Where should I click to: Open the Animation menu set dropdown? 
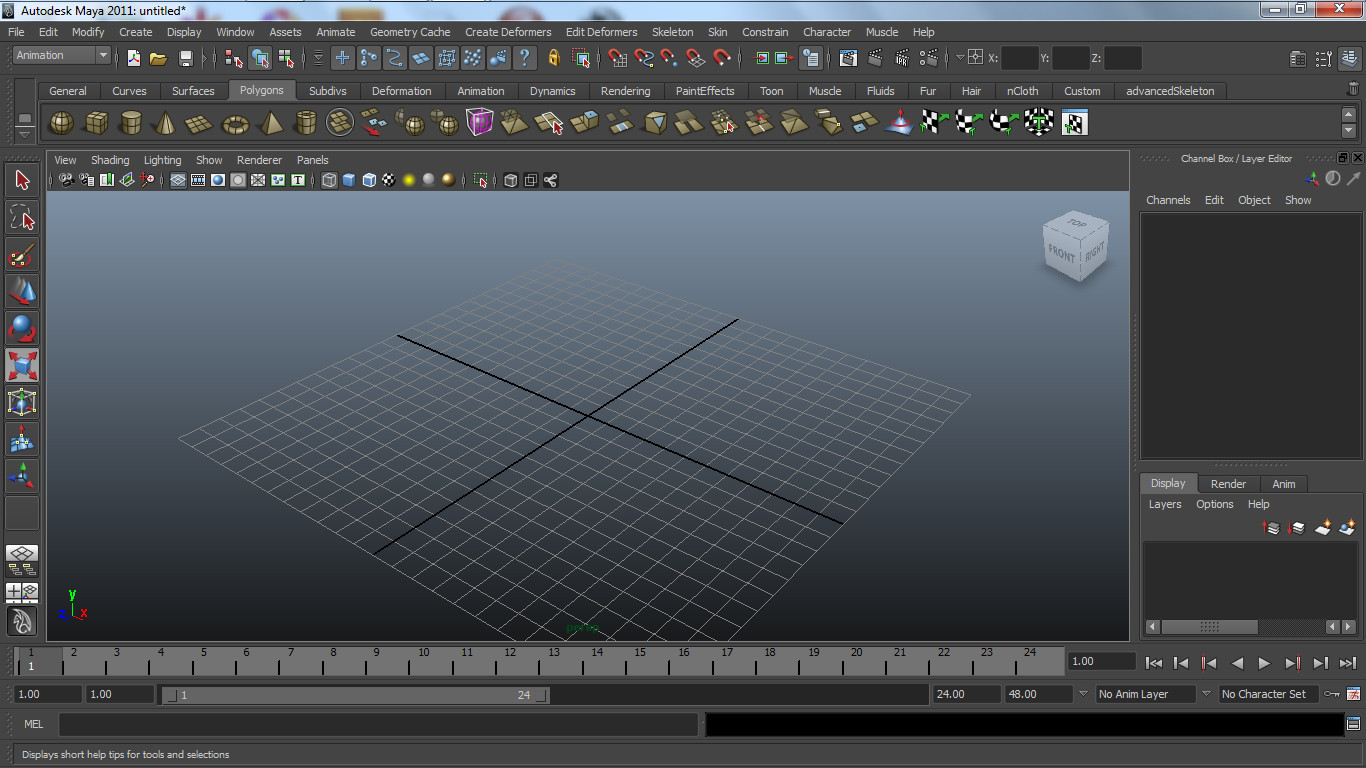pyautogui.click(x=62, y=55)
